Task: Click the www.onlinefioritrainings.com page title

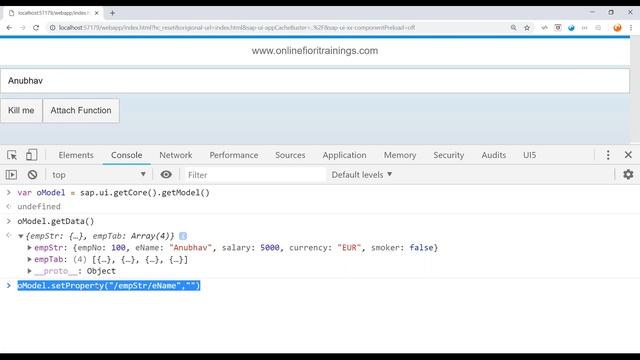Action: [x=315, y=51]
